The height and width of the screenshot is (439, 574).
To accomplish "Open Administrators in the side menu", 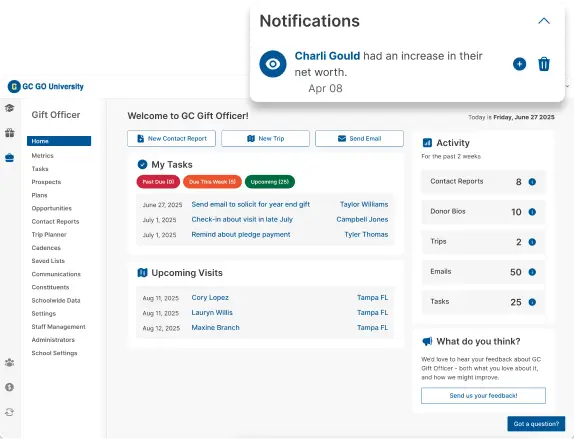I will click(53, 340).
